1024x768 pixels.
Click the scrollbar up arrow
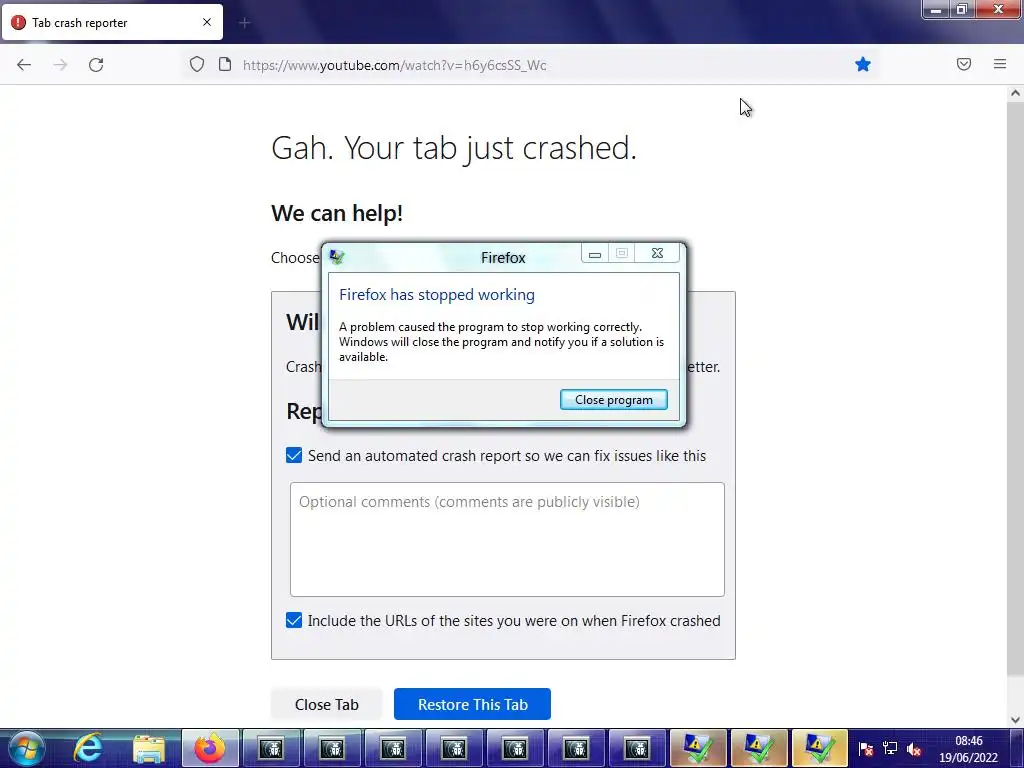[x=1015, y=93]
